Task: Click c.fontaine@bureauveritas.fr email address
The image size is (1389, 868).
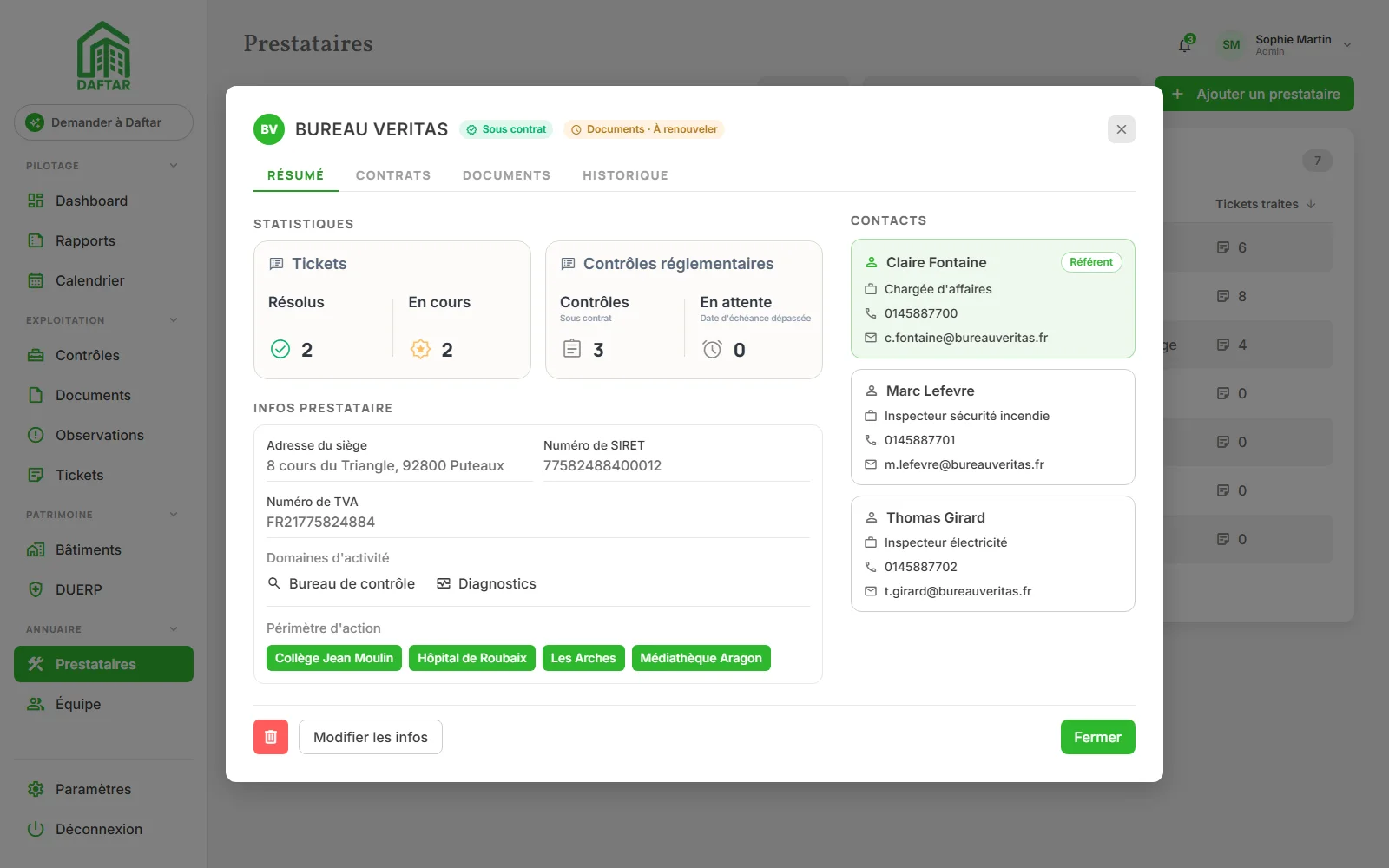Action: coord(966,338)
